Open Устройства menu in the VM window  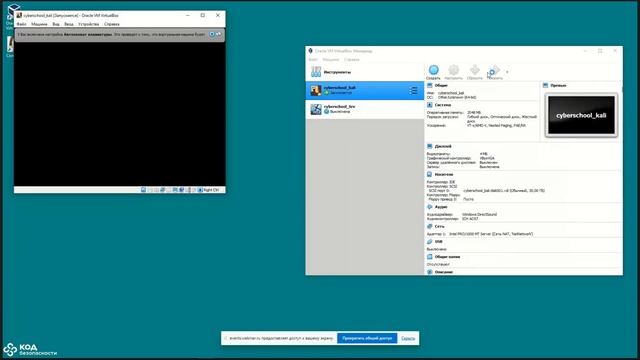point(89,24)
